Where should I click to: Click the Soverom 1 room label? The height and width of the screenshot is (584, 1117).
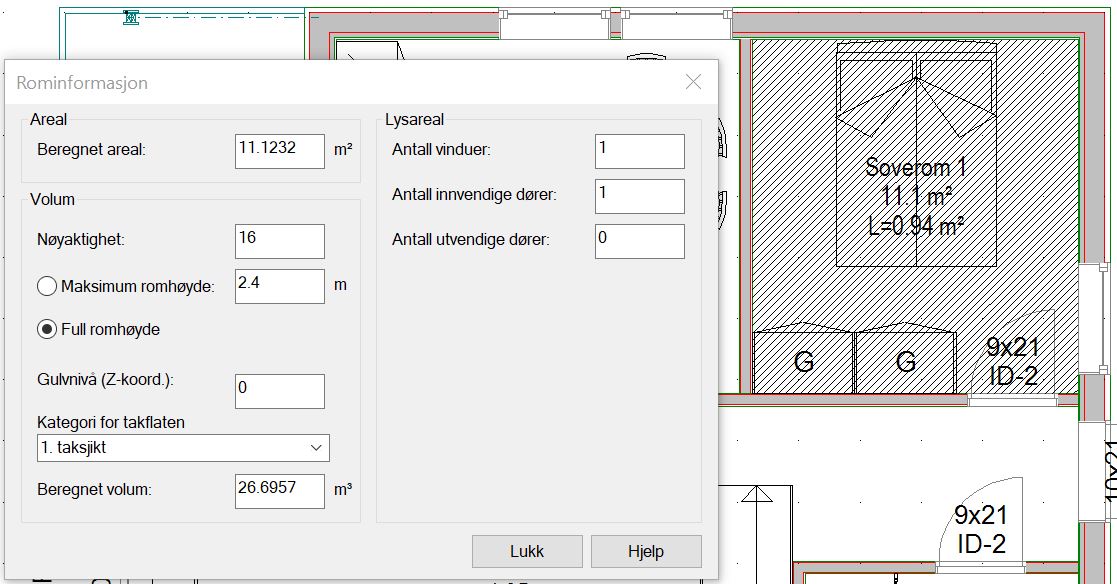[x=916, y=167]
